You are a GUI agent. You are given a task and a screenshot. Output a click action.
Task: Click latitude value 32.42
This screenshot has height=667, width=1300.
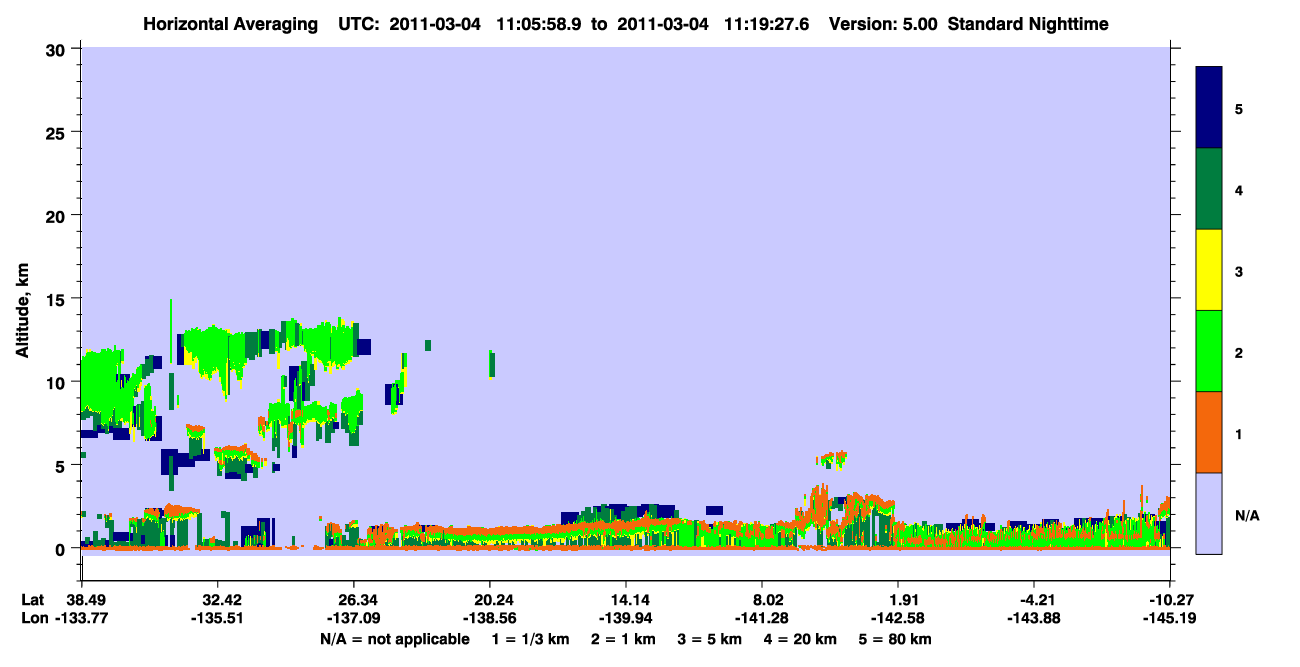pos(218,600)
